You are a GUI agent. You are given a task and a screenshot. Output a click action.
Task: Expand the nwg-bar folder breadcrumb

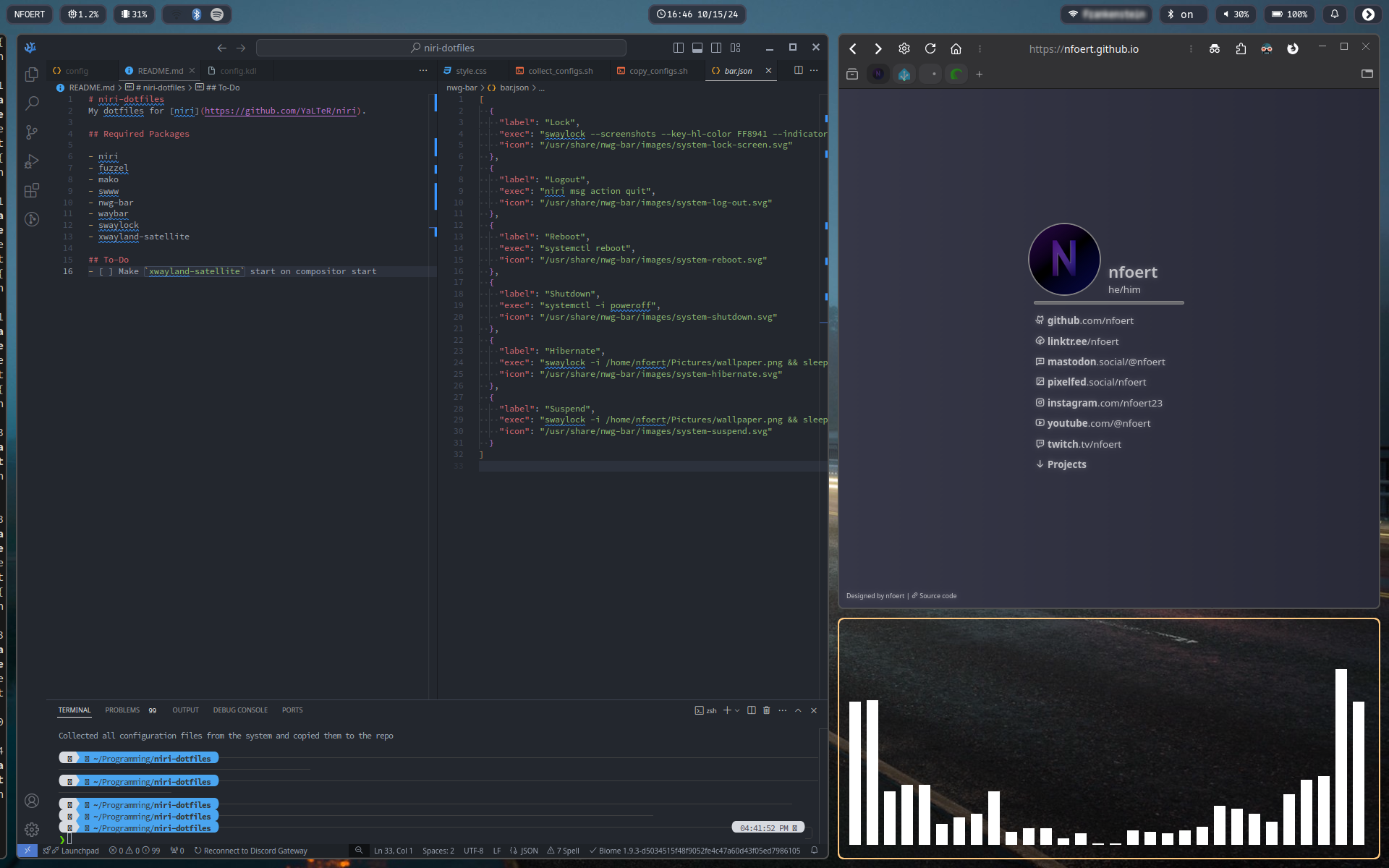(x=462, y=88)
